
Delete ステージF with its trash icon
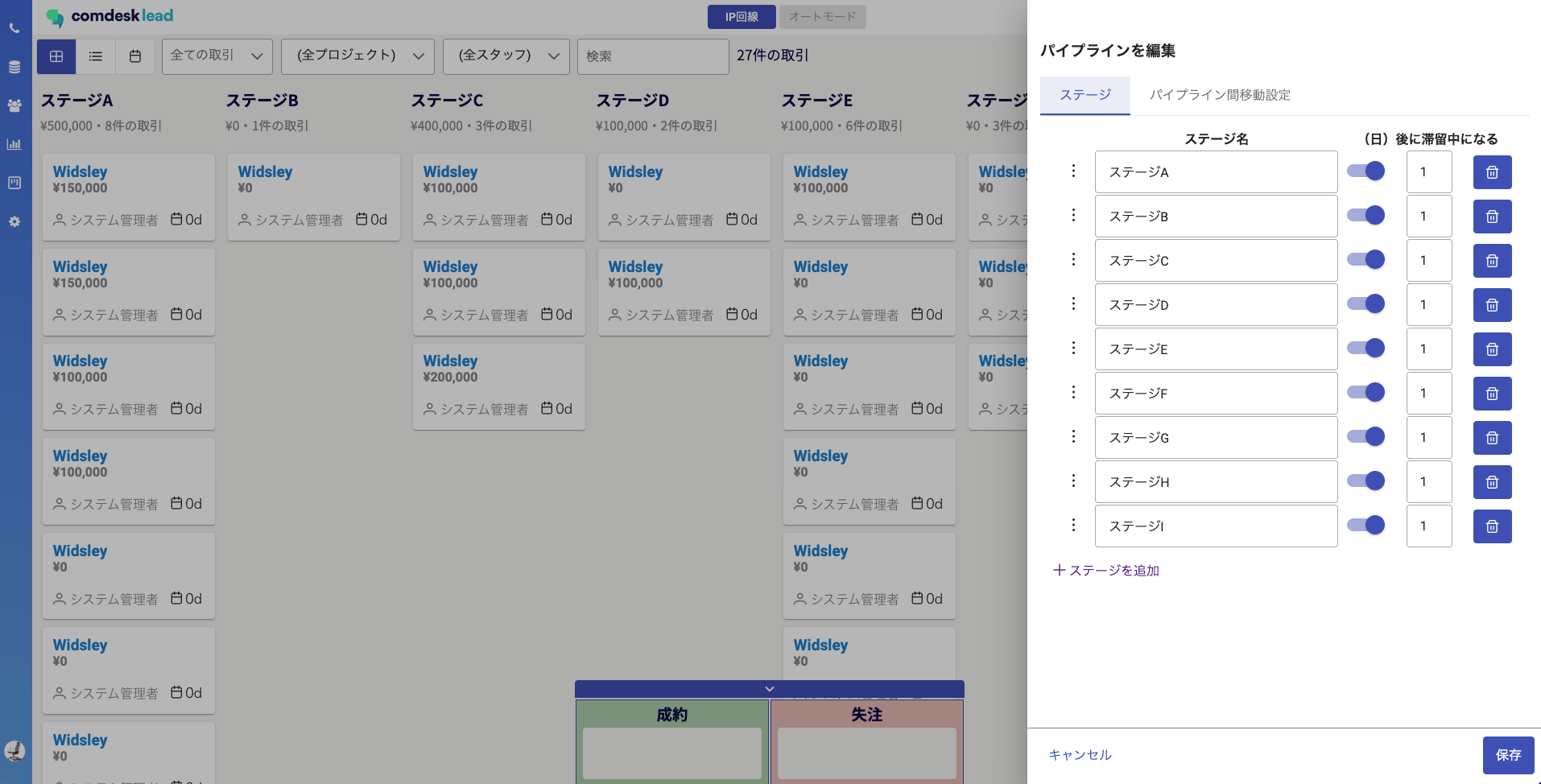[x=1492, y=394]
